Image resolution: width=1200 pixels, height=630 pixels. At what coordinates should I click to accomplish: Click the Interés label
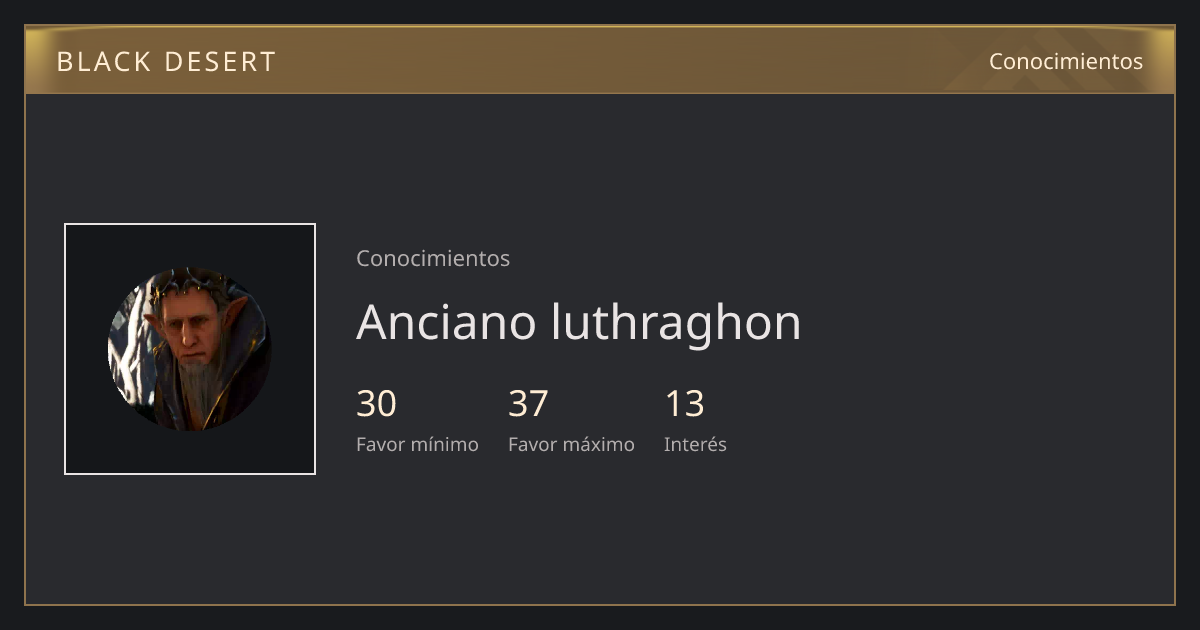[695, 444]
